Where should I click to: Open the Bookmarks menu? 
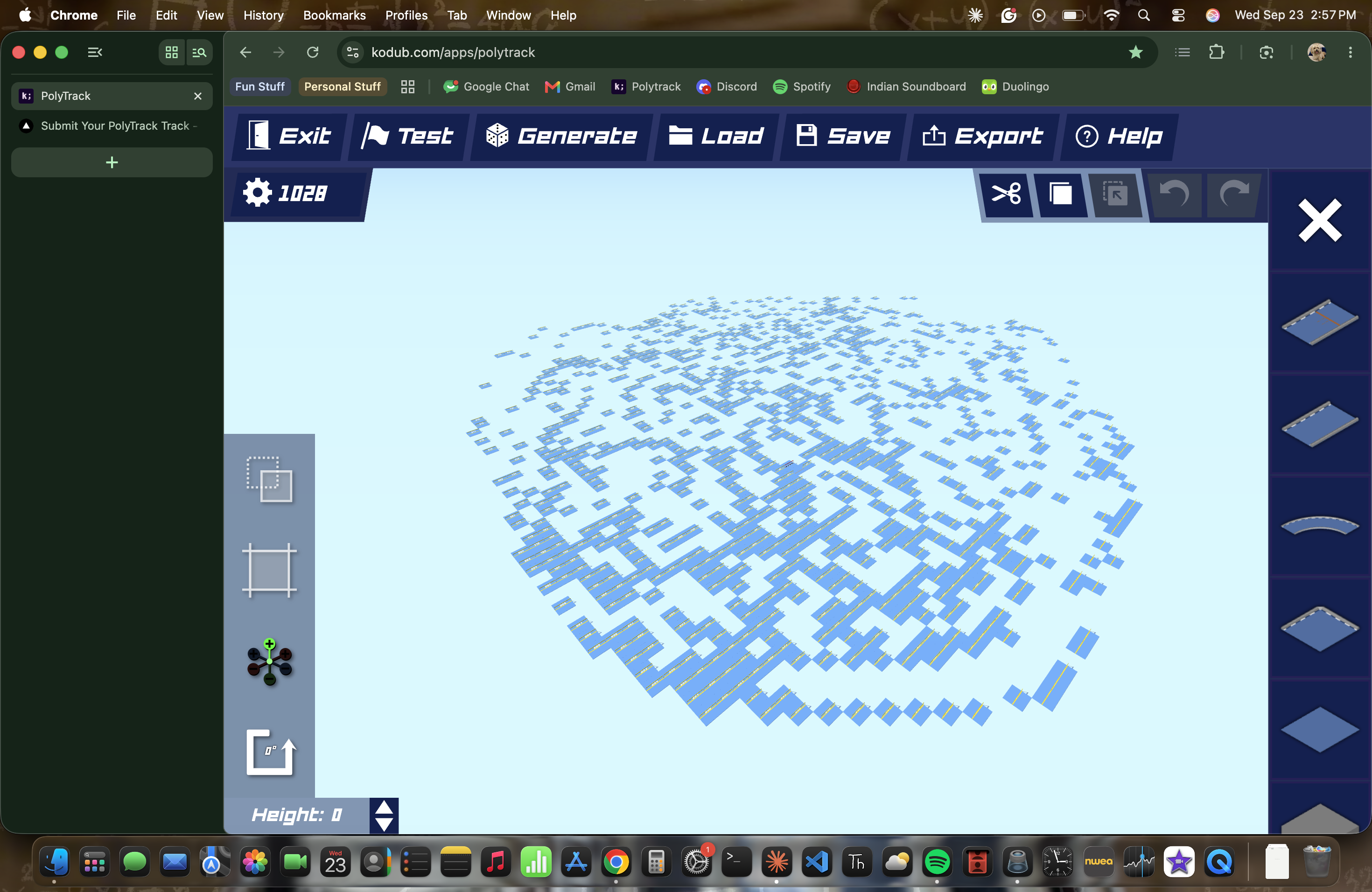point(334,15)
